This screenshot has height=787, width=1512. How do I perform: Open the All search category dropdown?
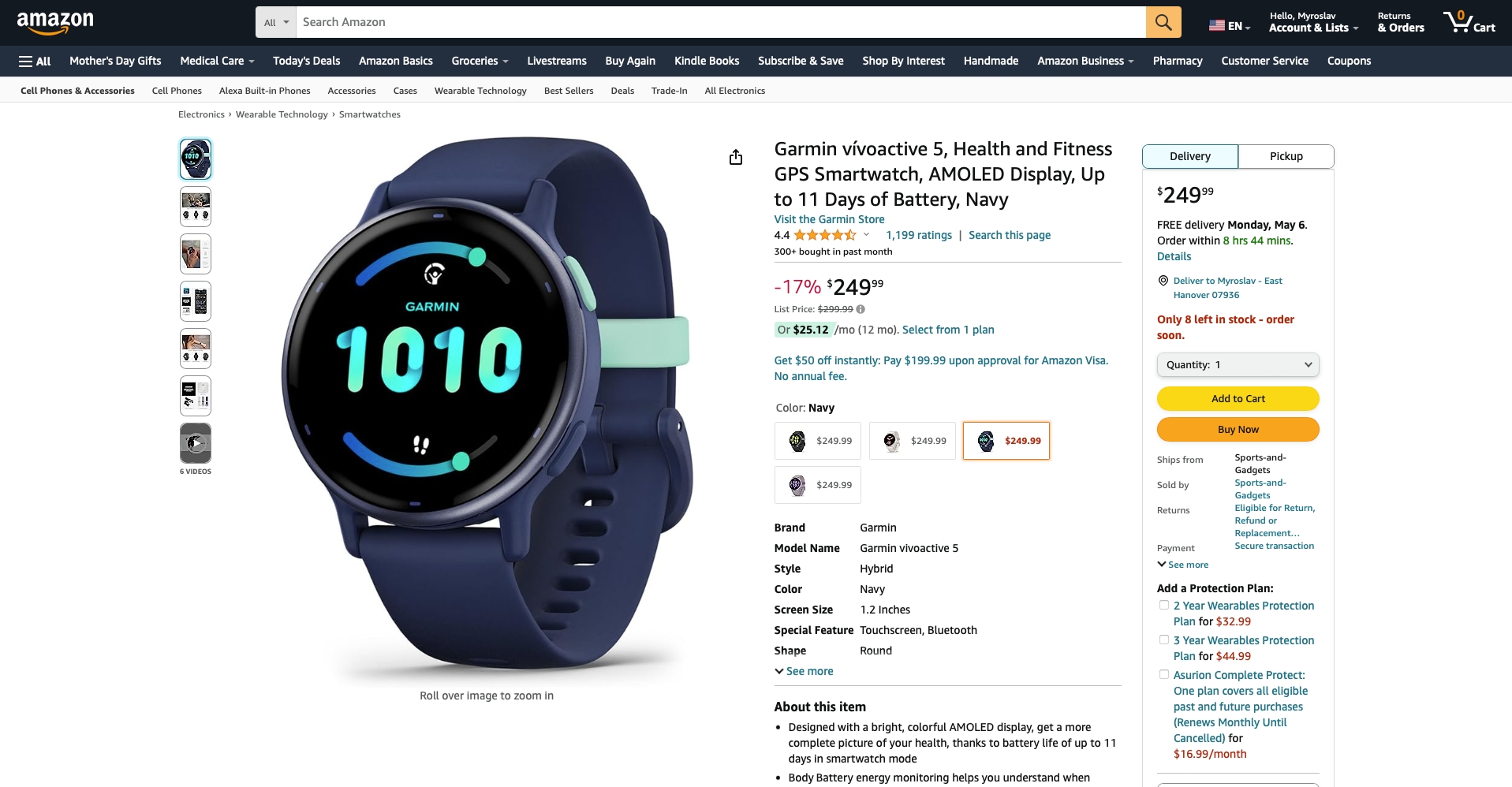tap(276, 22)
